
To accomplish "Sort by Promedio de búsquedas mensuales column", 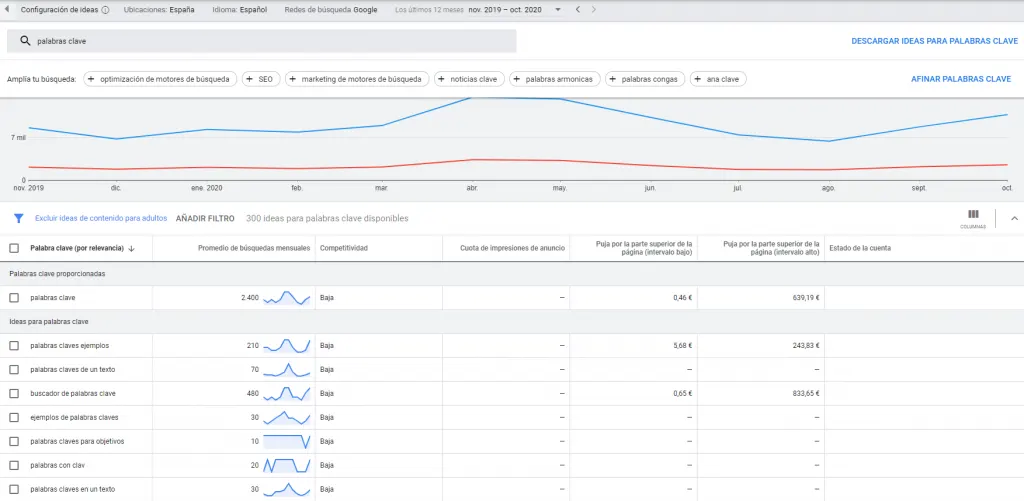I will (254, 248).
